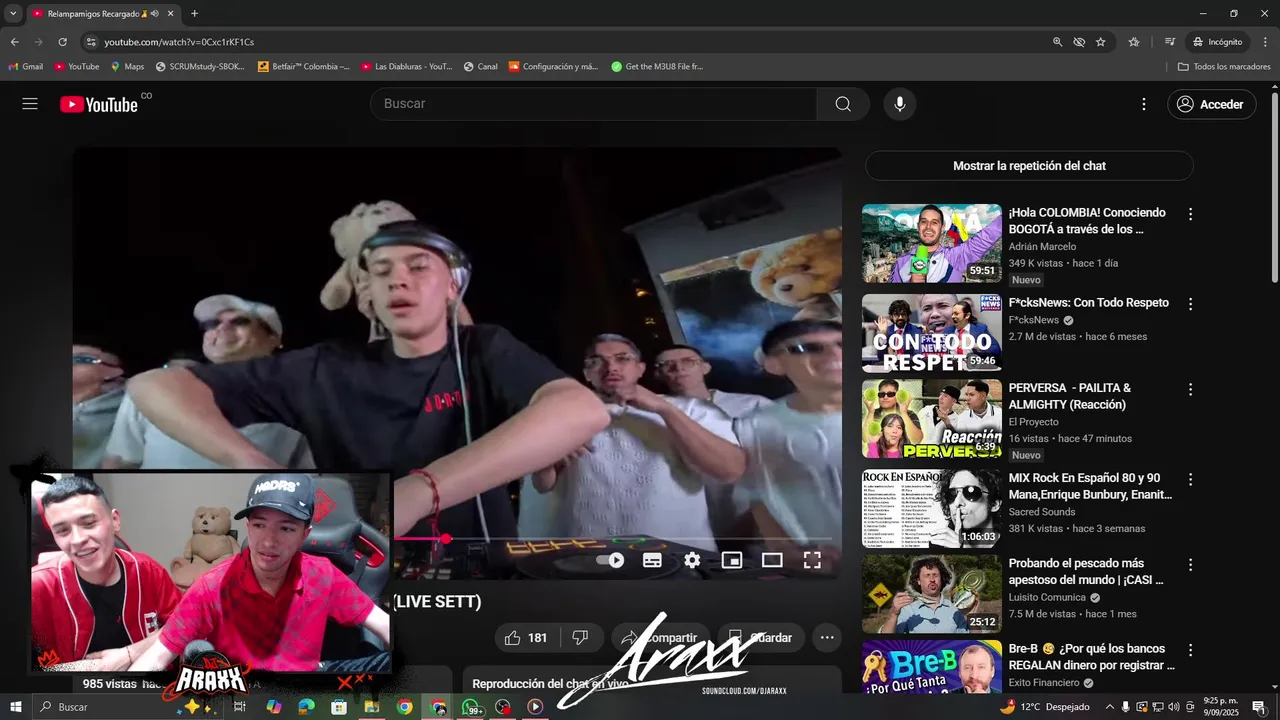Like the video with 181 likes

pos(526,638)
